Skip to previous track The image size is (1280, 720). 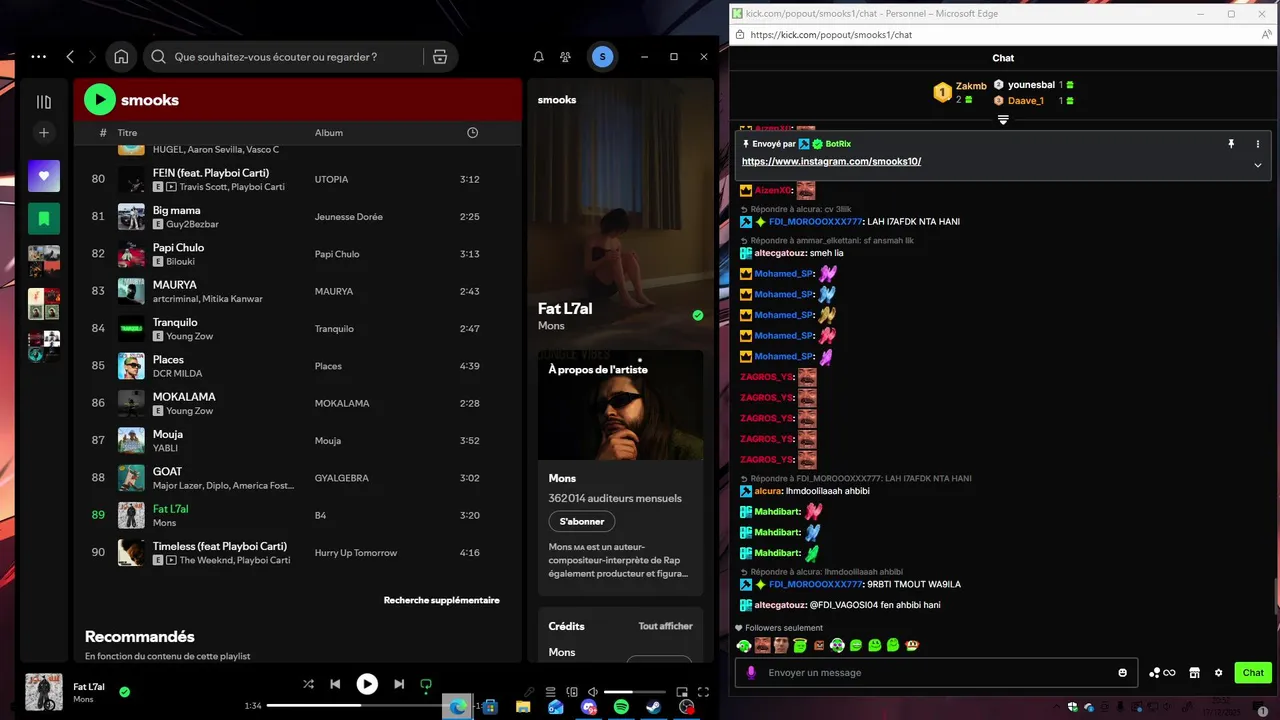[x=336, y=684]
